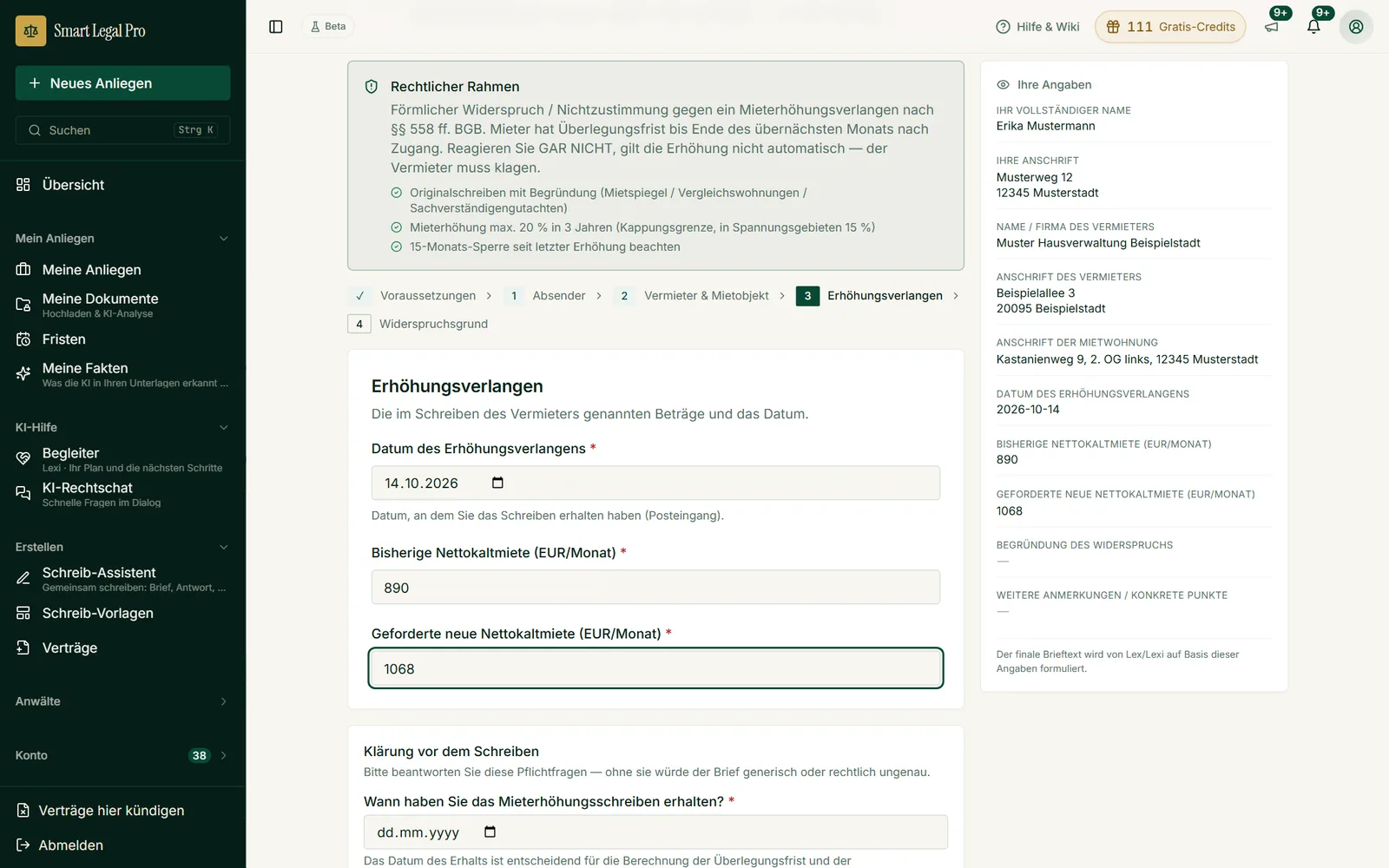1389x868 pixels.
Task: Collapse the Erstellen section chevron
Action: (x=223, y=548)
